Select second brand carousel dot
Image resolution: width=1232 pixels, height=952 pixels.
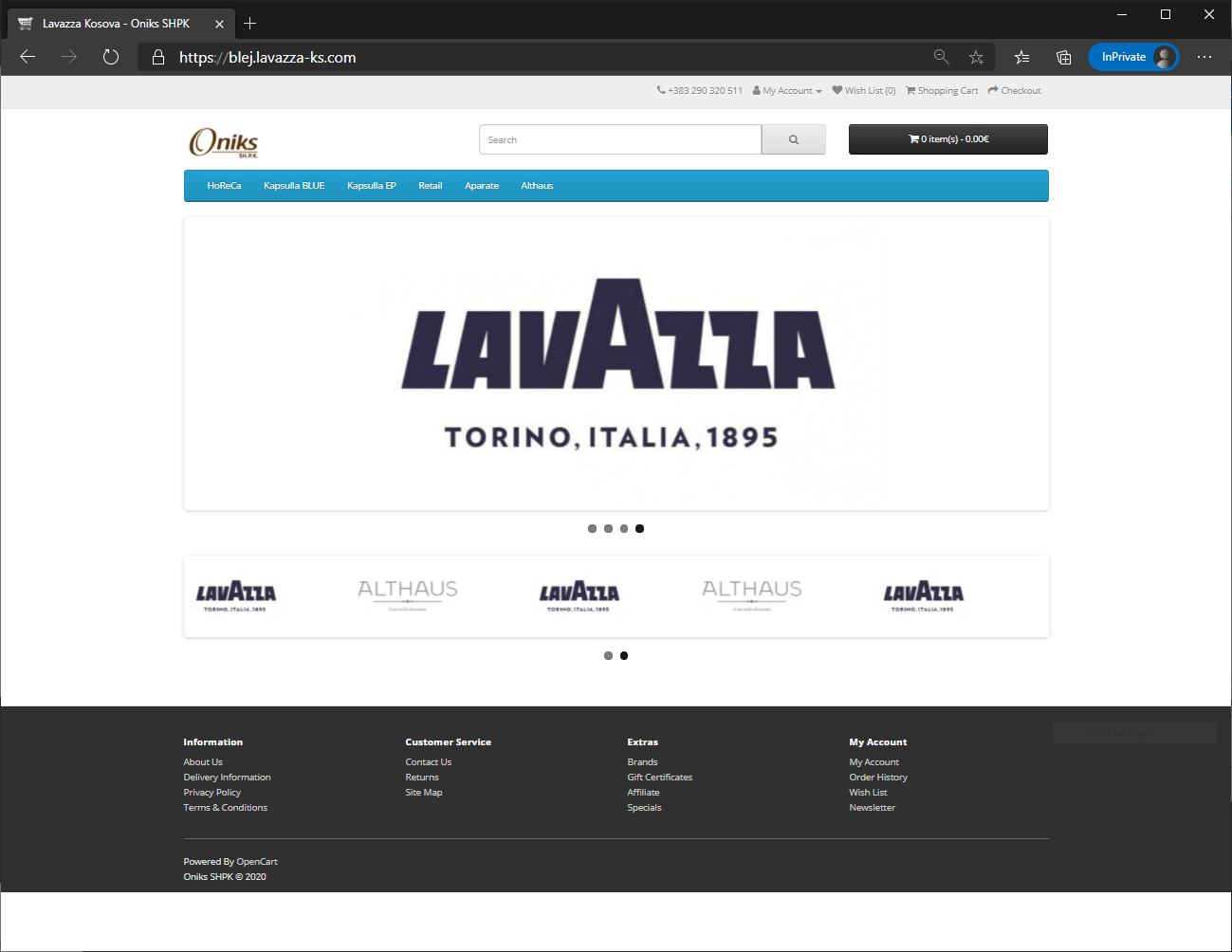click(x=624, y=656)
